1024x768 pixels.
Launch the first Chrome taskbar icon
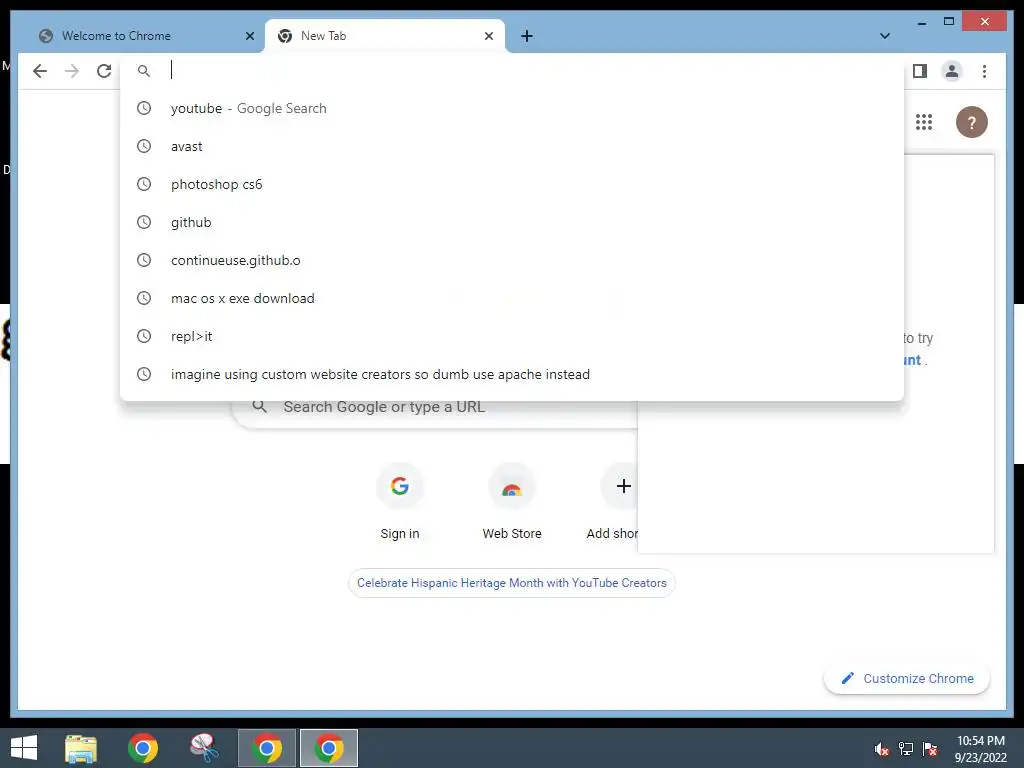point(142,748)
